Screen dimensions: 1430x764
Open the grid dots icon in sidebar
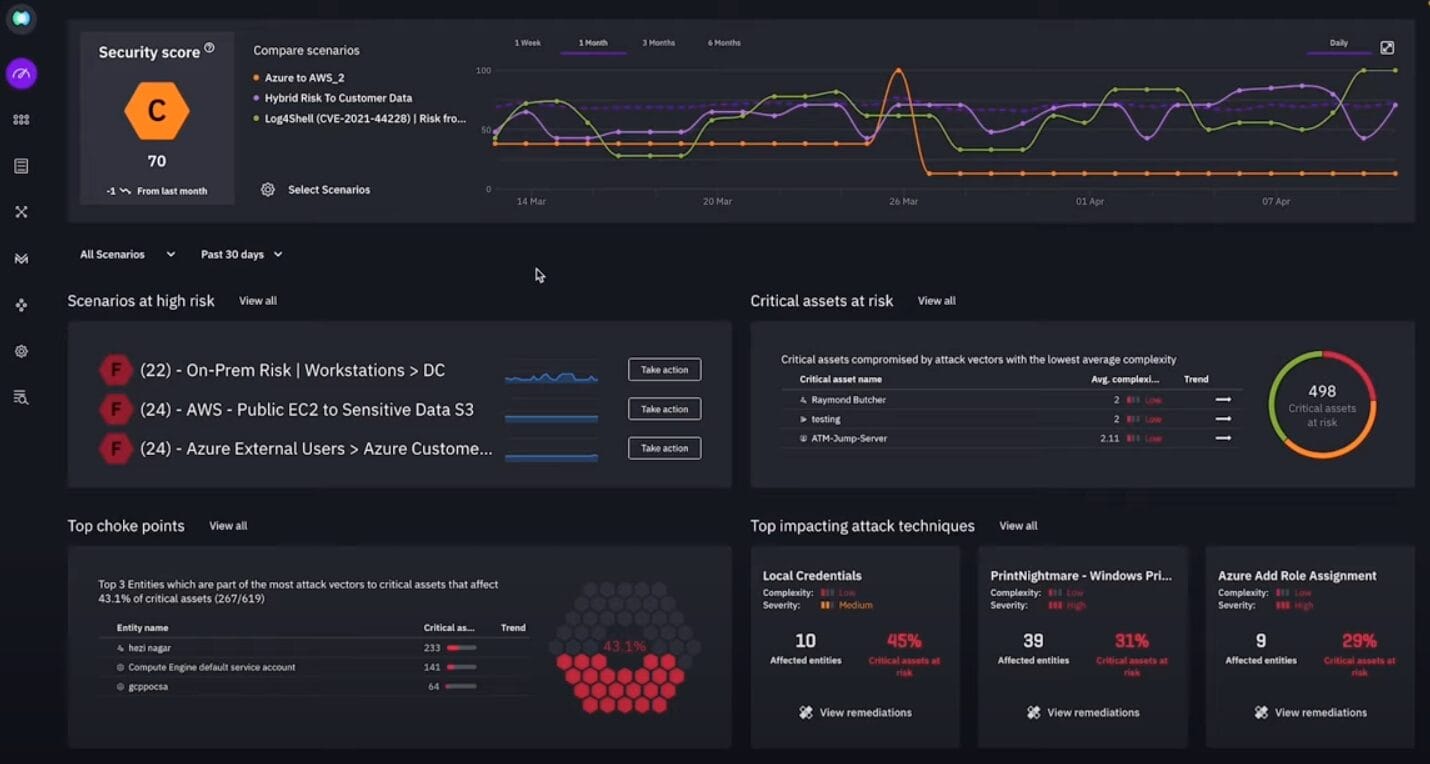21,120
